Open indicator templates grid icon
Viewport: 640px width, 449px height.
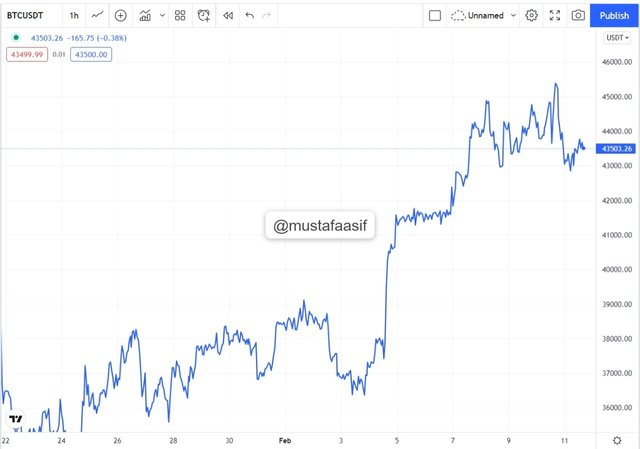point(180,16)
